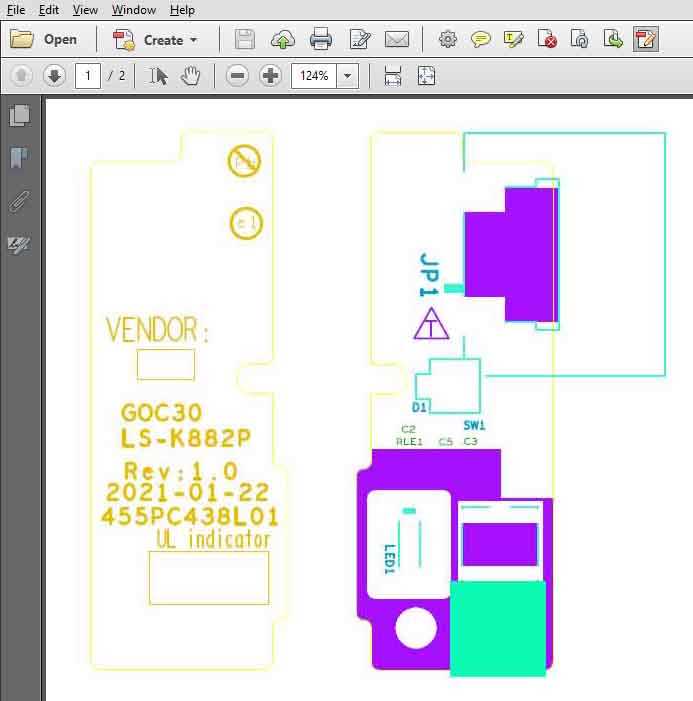693x701 pixels.
Task: Zoom in with plus button
Action: [x=270, y=76]
